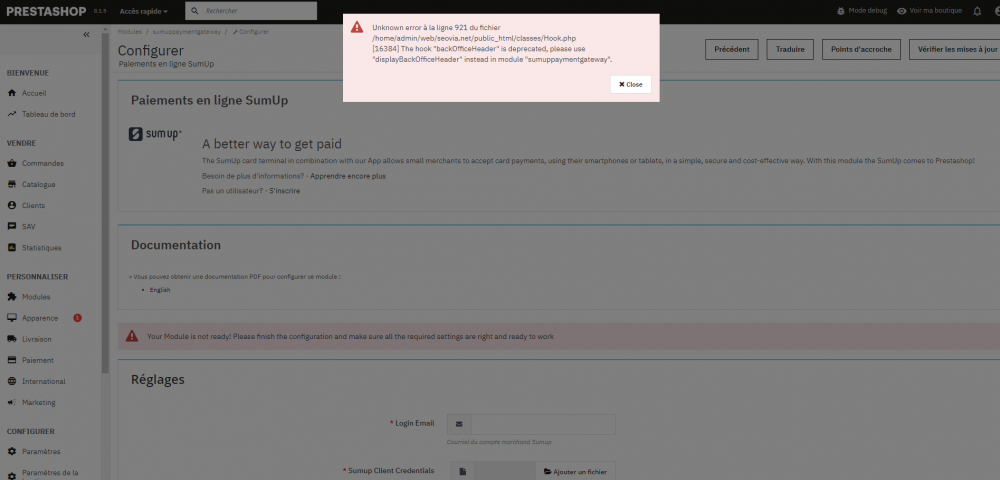Follow the S'inscrire link

284,191
